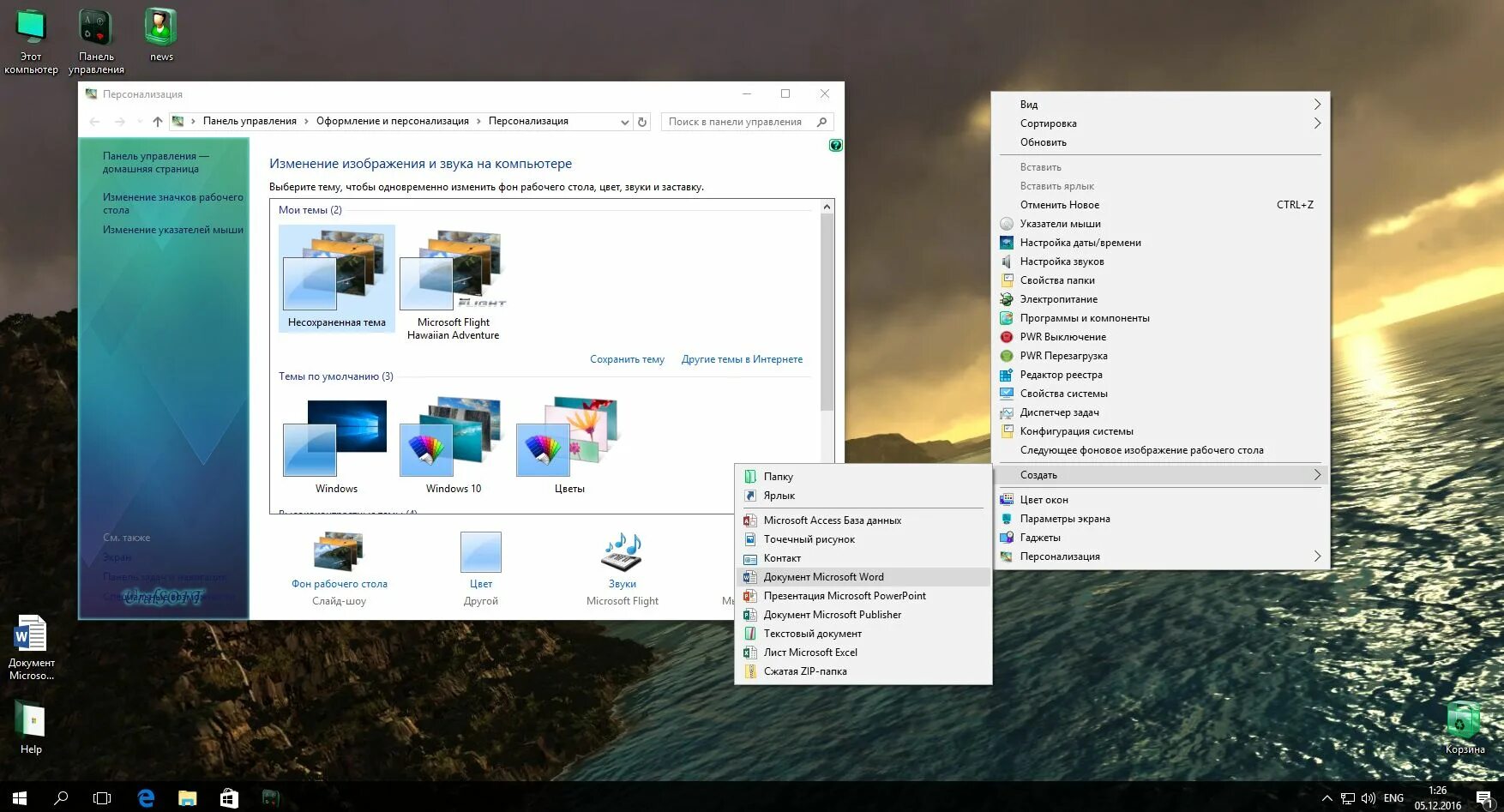Open the Панель управления desktop icon

point(96,41)
